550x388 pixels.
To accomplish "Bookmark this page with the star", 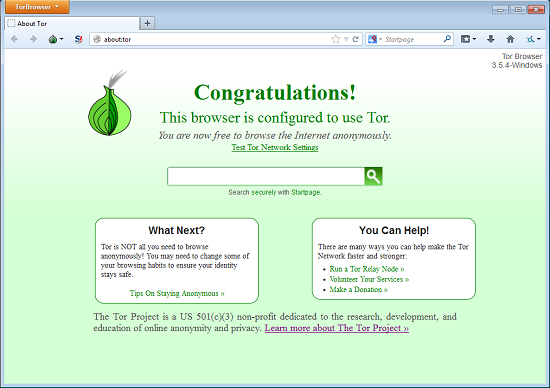I will coord(335,39).
